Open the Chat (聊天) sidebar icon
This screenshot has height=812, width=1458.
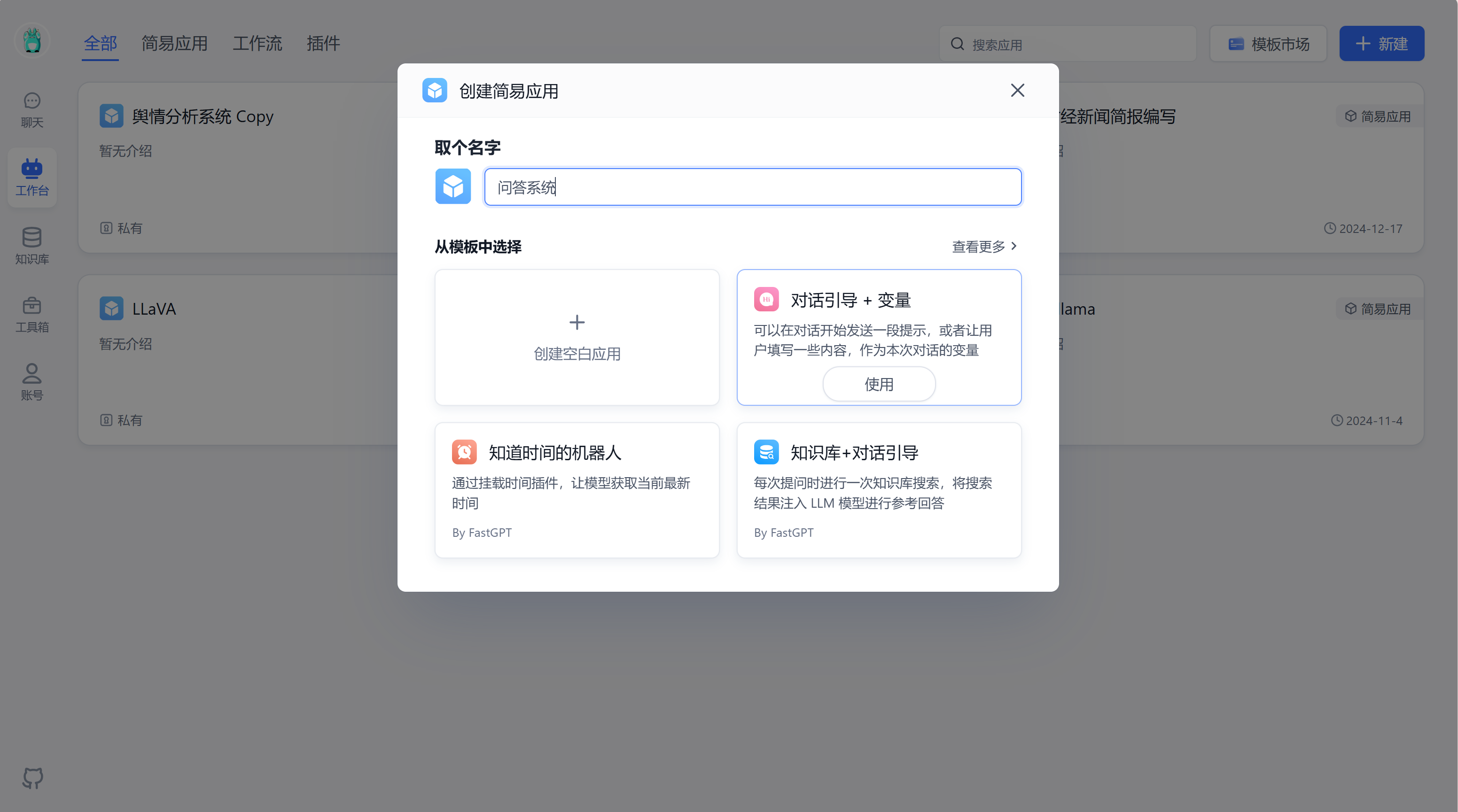click(x=31, y=110)
